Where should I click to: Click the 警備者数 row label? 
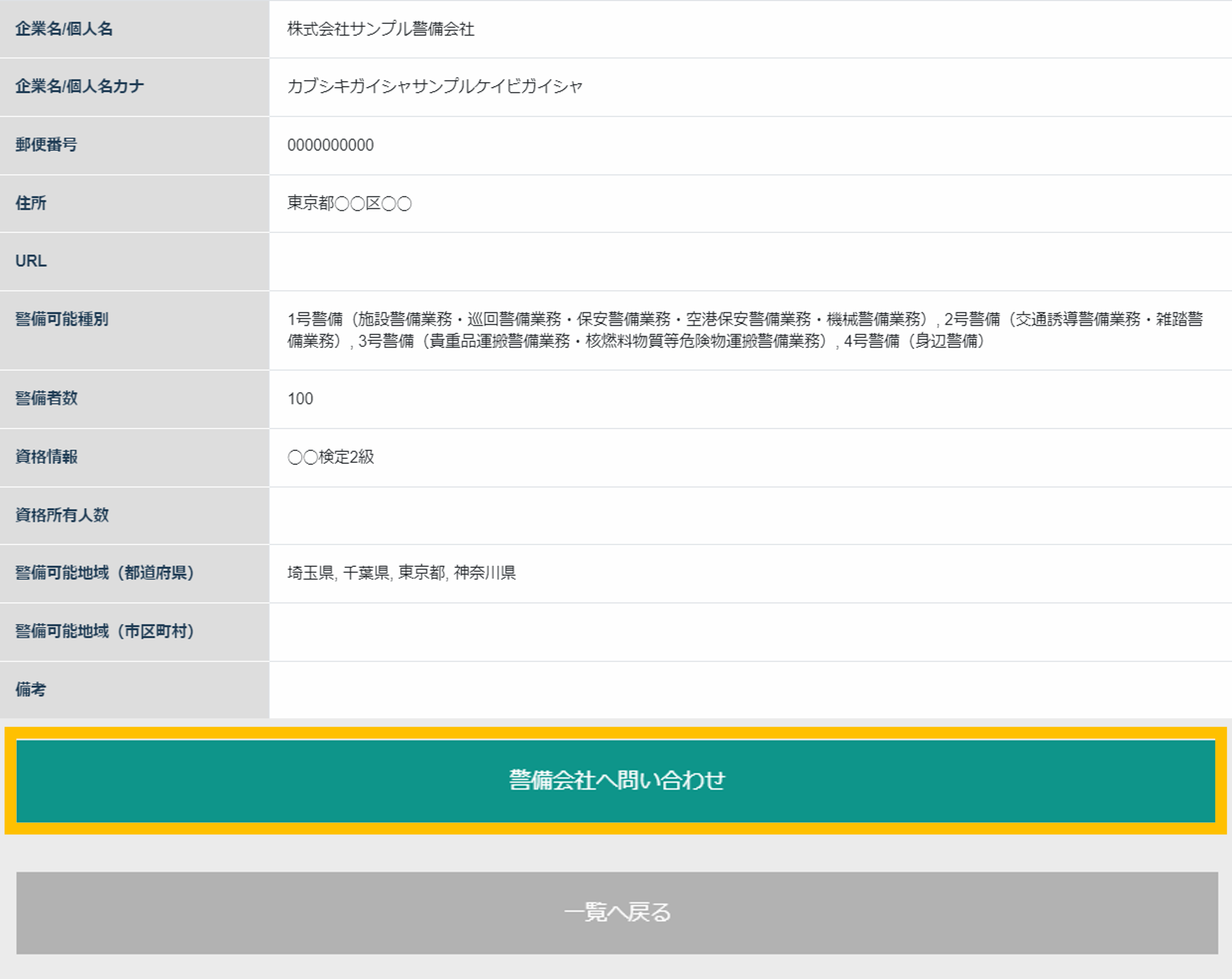tap(46, 398)
